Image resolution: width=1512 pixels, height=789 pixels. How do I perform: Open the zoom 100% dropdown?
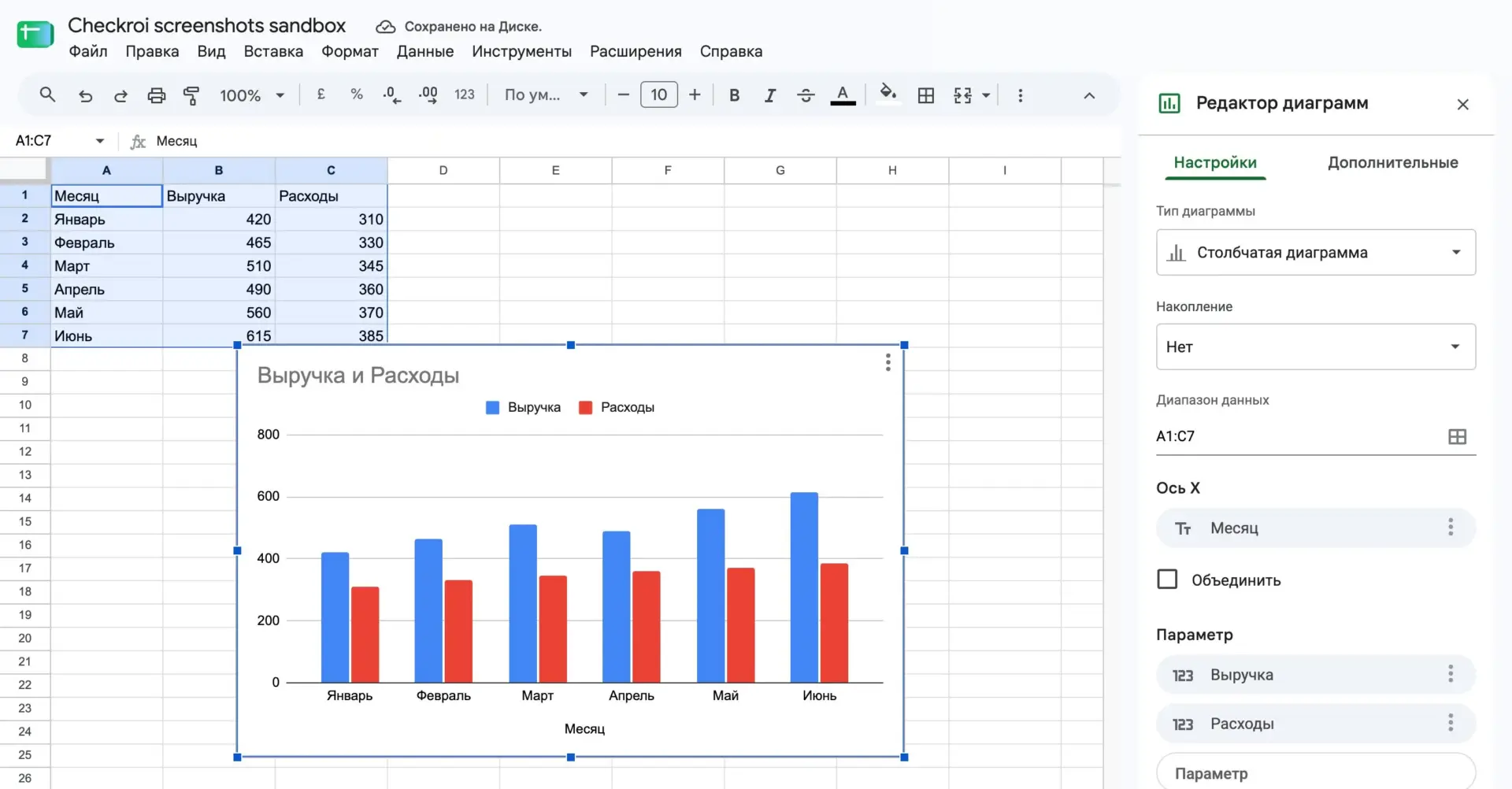coord(252,95)
